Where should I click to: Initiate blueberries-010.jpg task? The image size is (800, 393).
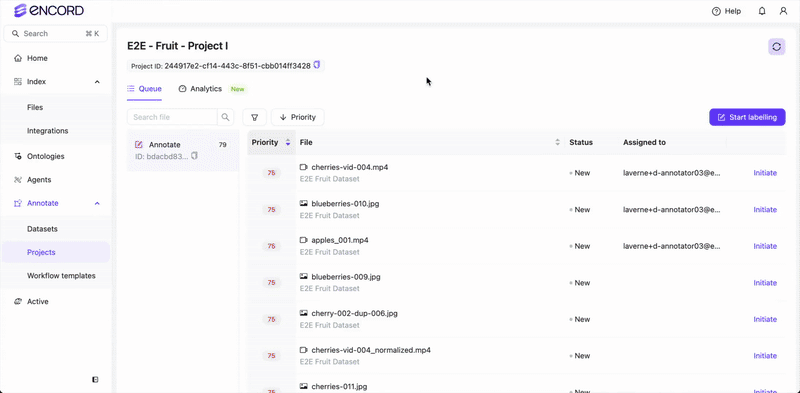(x=765, y=210)
